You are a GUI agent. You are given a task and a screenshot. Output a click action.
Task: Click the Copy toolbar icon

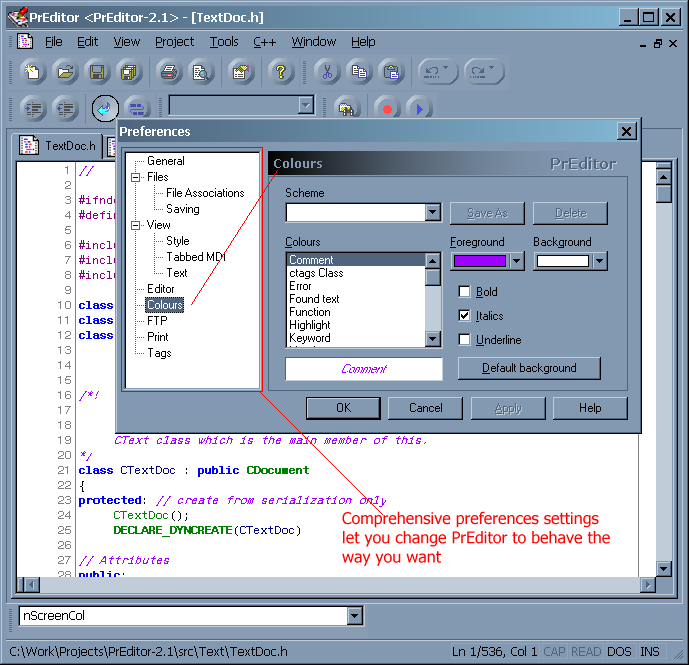[359, 72]
